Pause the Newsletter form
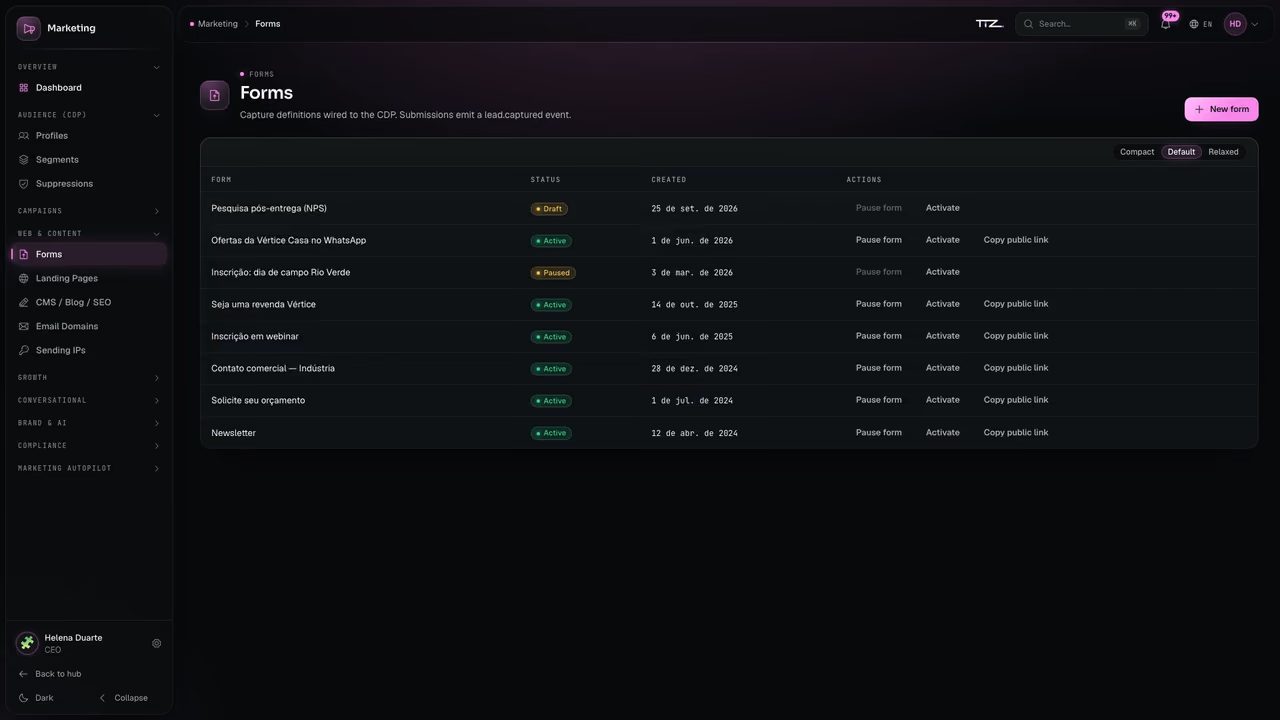This screenshot has height=720, width=1280. (878, 433)
